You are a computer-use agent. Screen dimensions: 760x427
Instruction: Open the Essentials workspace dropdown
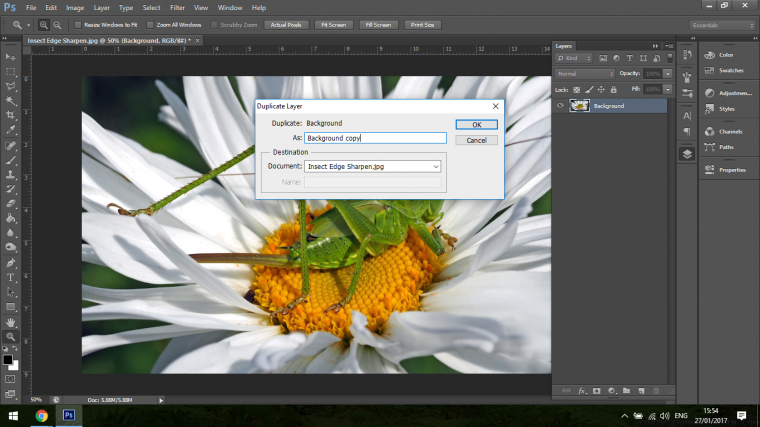coord(722,25)
